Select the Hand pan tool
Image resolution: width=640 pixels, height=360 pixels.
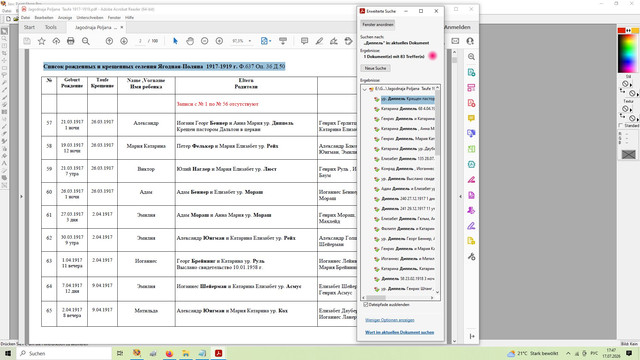190,41
